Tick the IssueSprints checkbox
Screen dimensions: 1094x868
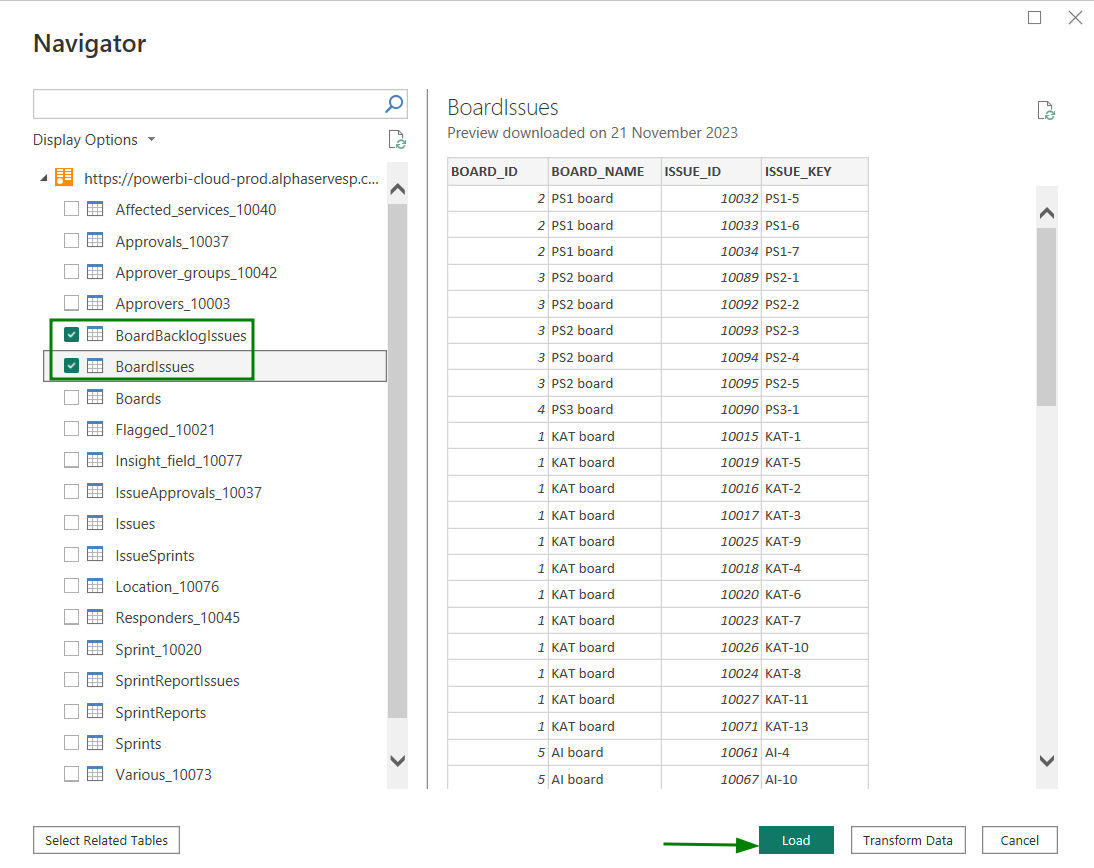pyautogui.click(x=72, y=555)
